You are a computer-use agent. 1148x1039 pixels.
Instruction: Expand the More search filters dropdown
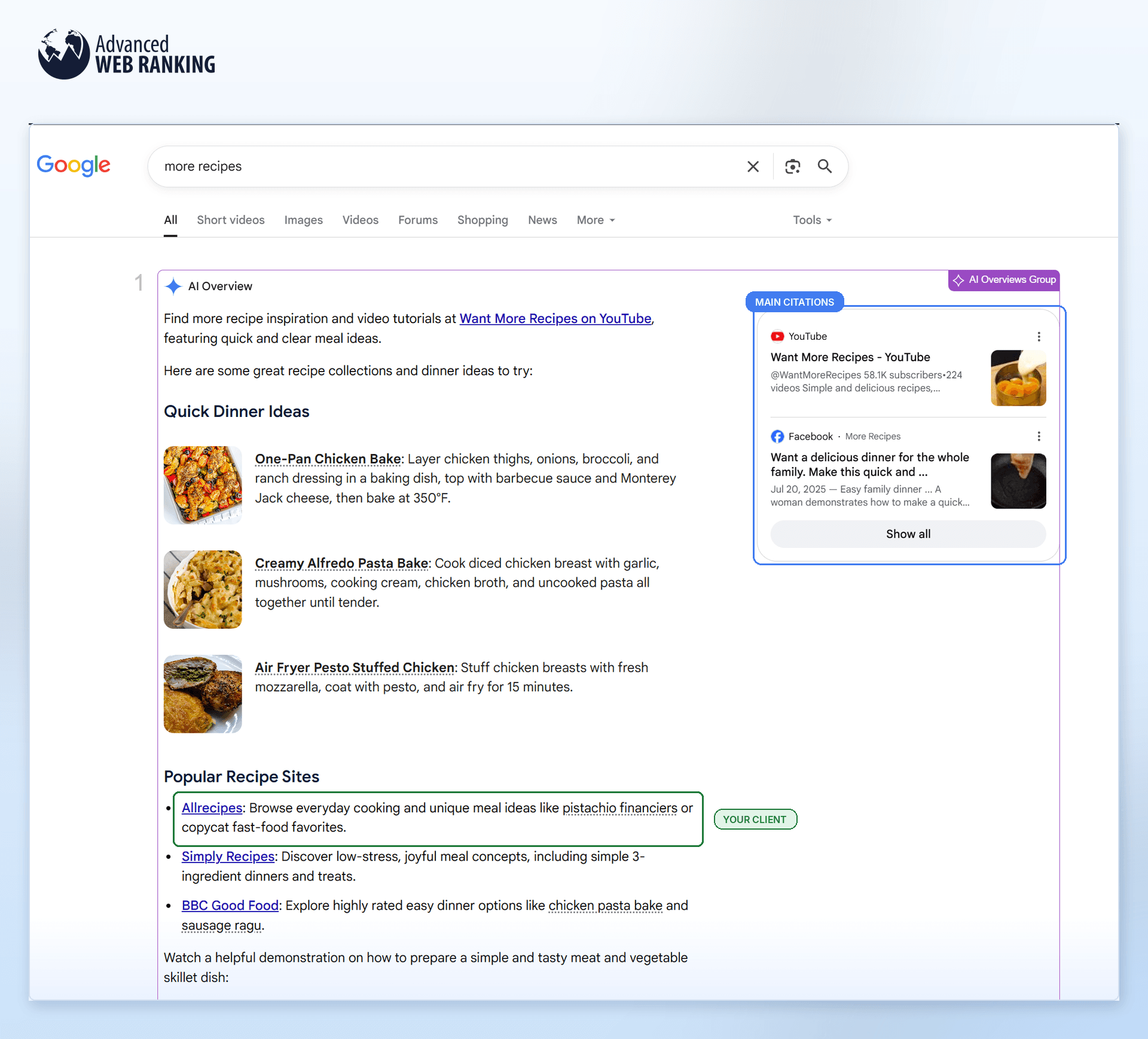pyautogui.click(x=596, y=220)
